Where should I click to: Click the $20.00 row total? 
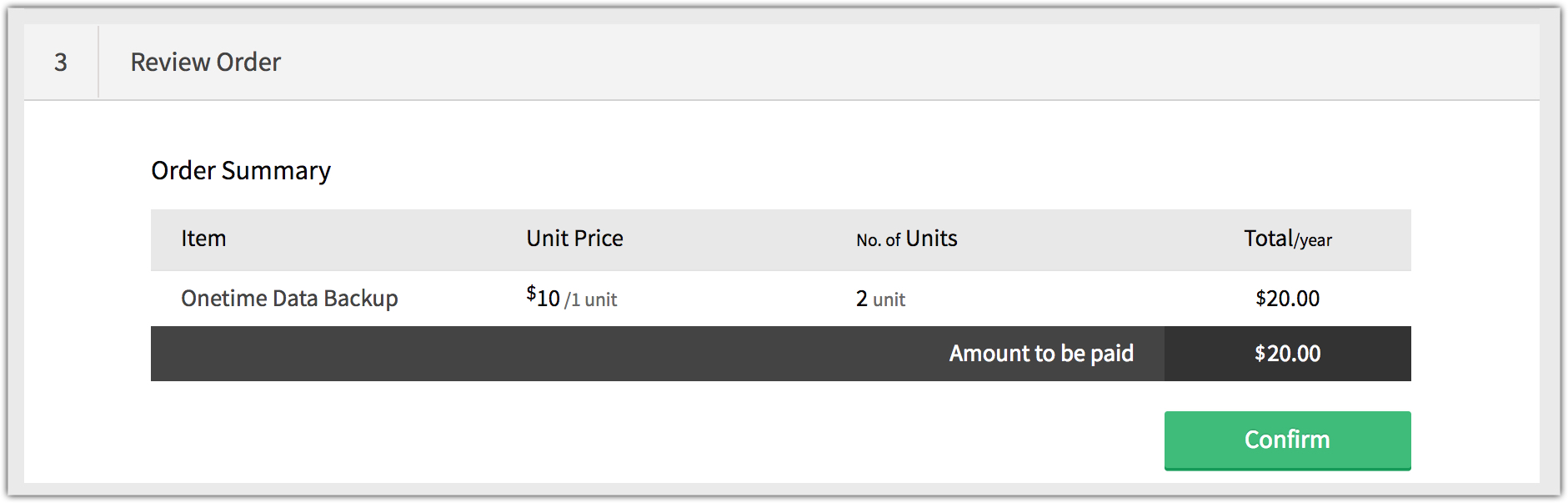coord(1287,299)
